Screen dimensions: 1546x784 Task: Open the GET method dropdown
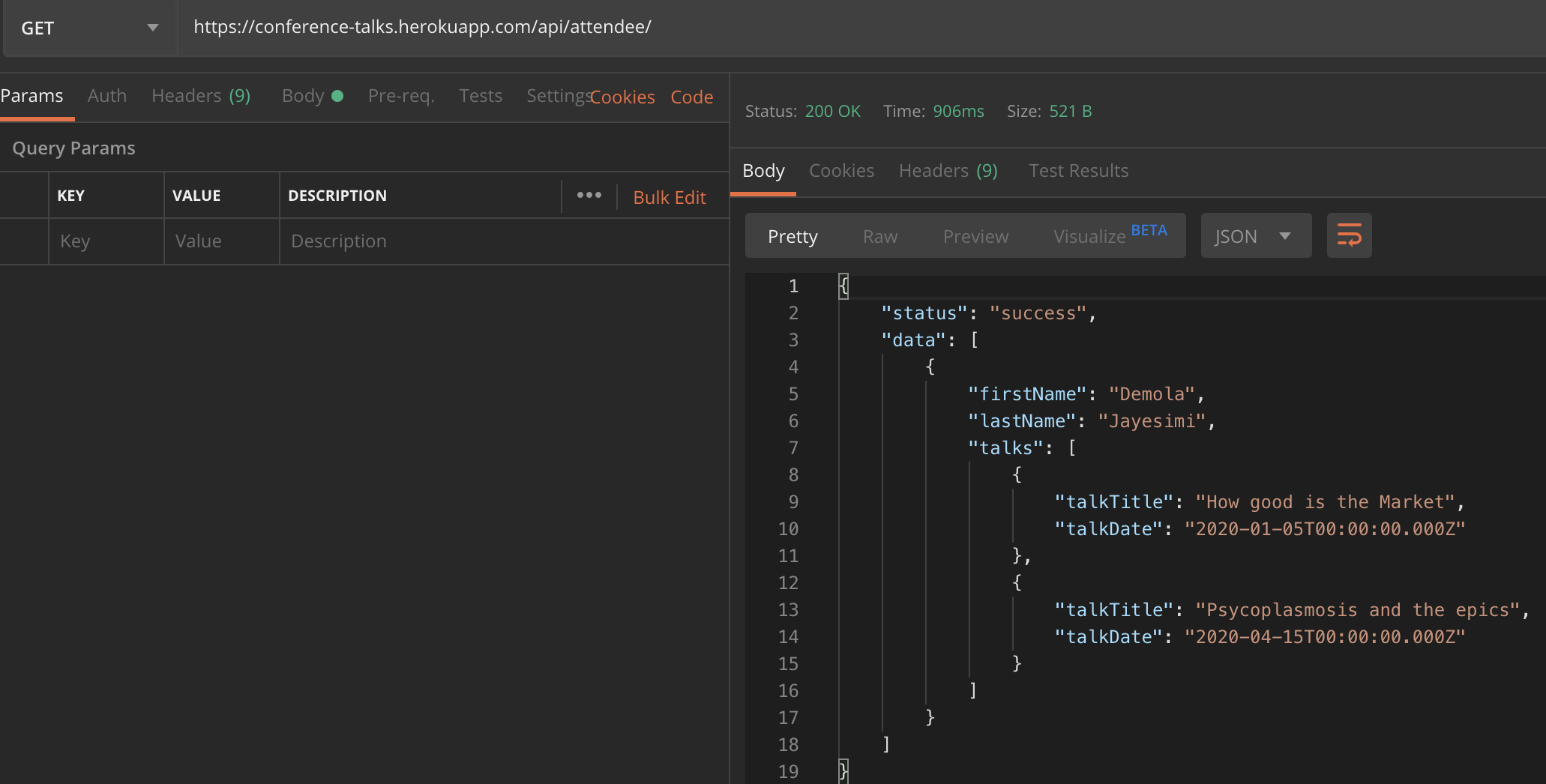pos(90,28)
